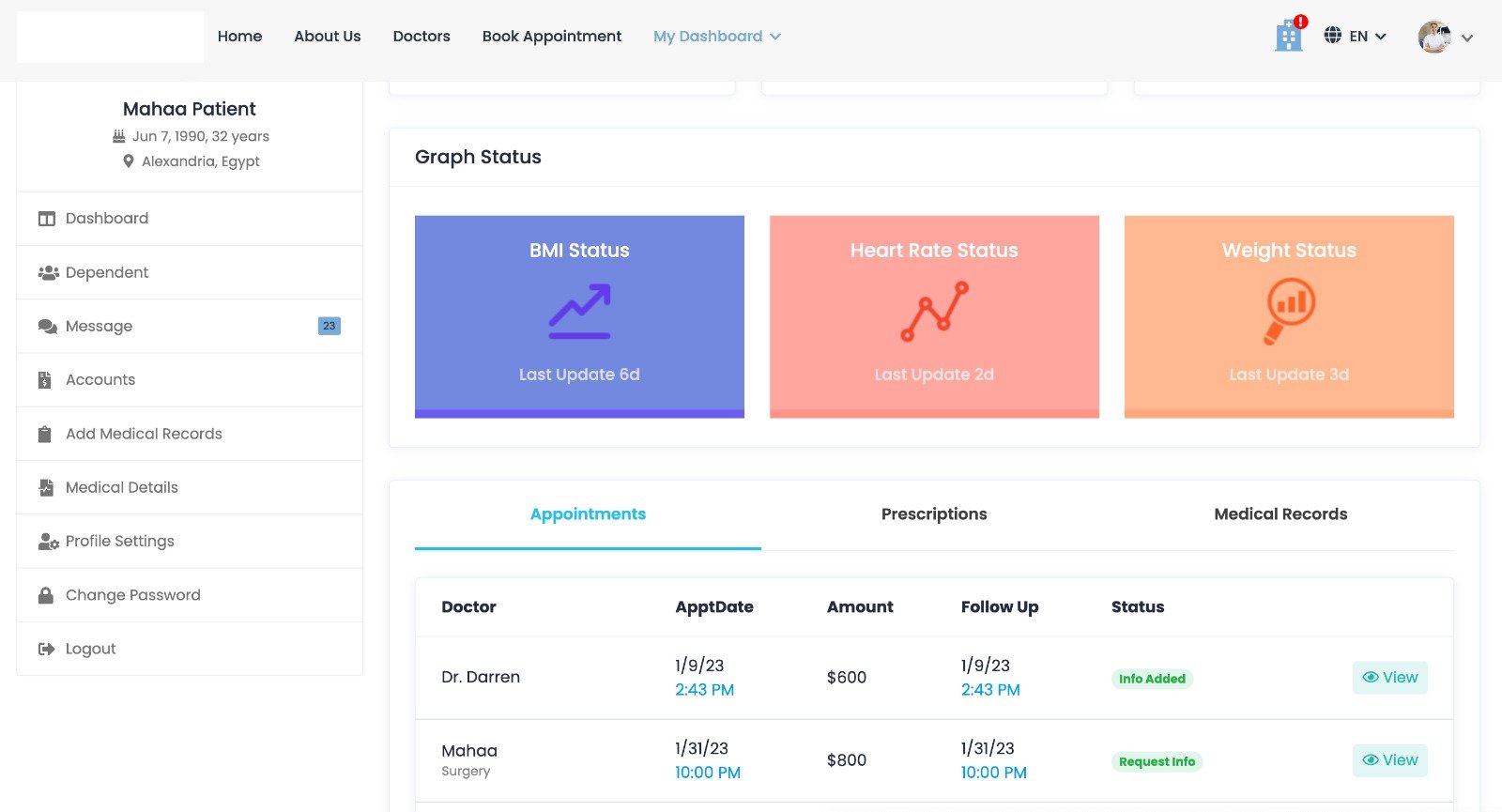Click the Message chat bubbles icon
The width and height of the screenshot is (1502, 812).
(x=47, y=327)
